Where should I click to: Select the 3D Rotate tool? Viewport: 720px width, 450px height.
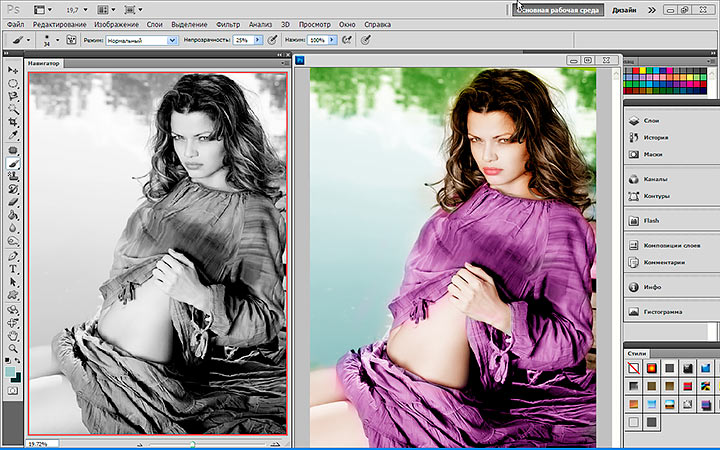point(13,310)
